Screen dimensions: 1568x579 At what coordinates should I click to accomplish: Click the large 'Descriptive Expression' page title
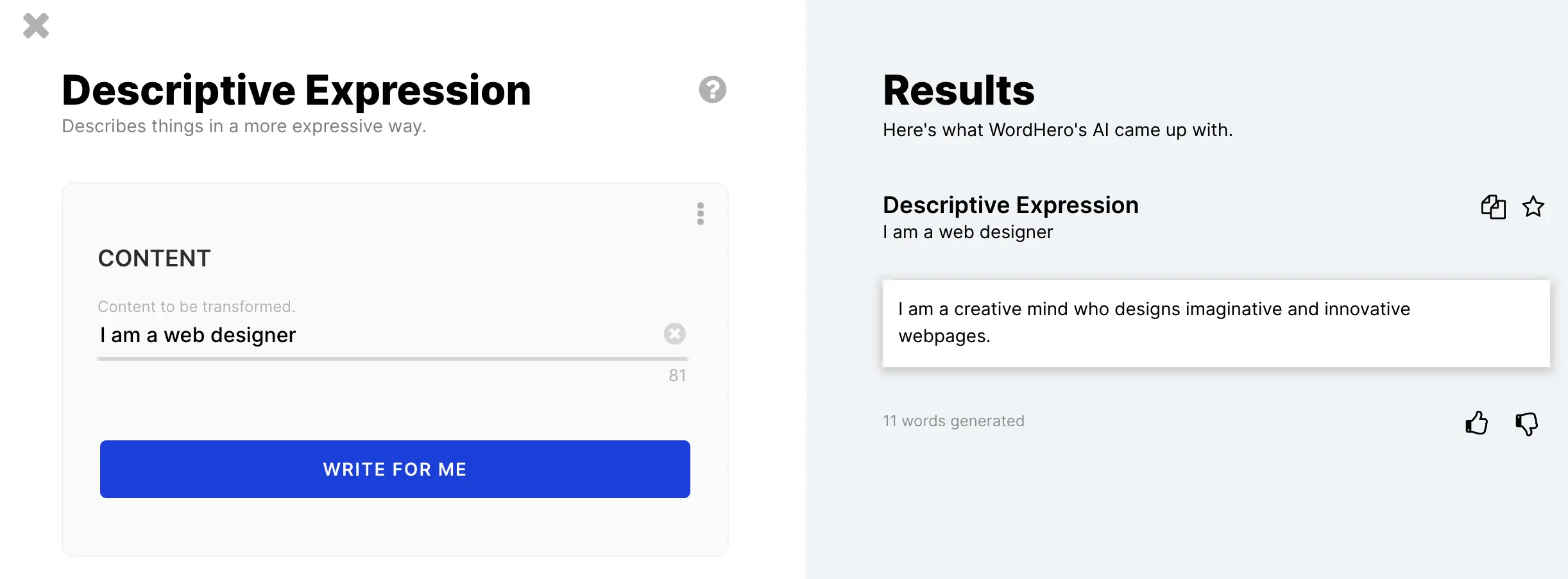(296, 91)
